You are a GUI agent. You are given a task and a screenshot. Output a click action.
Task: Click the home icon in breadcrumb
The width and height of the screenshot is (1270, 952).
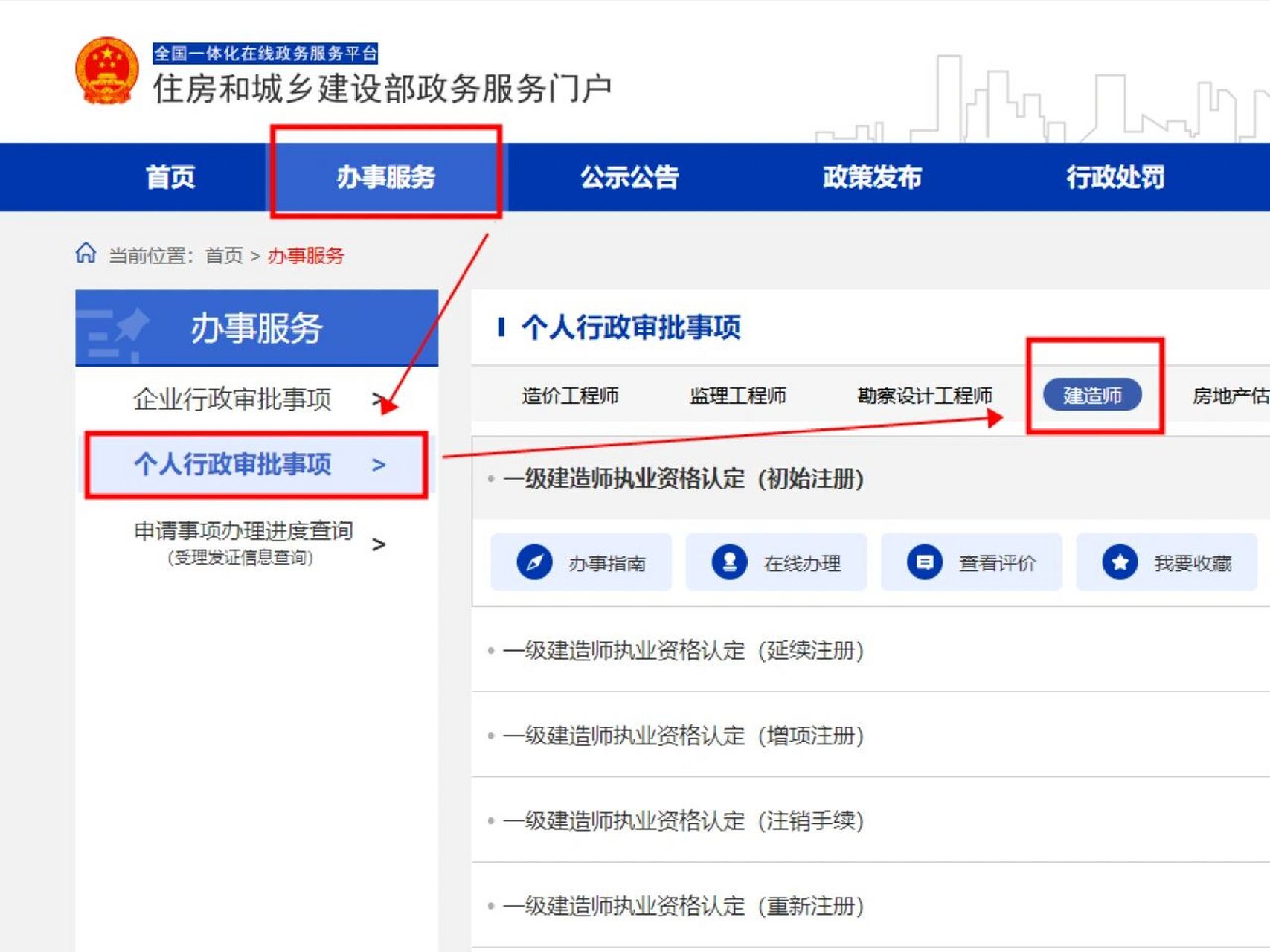86,254
